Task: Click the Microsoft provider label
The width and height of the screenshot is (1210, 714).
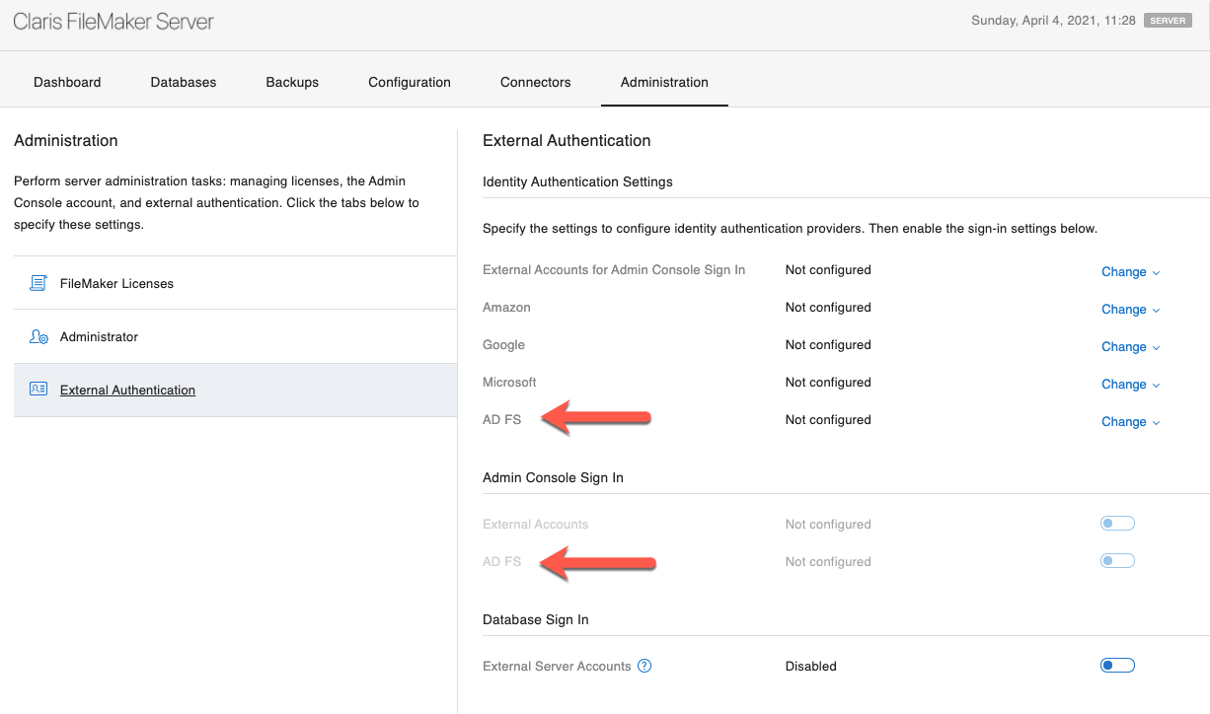Action: click(509, 382)
